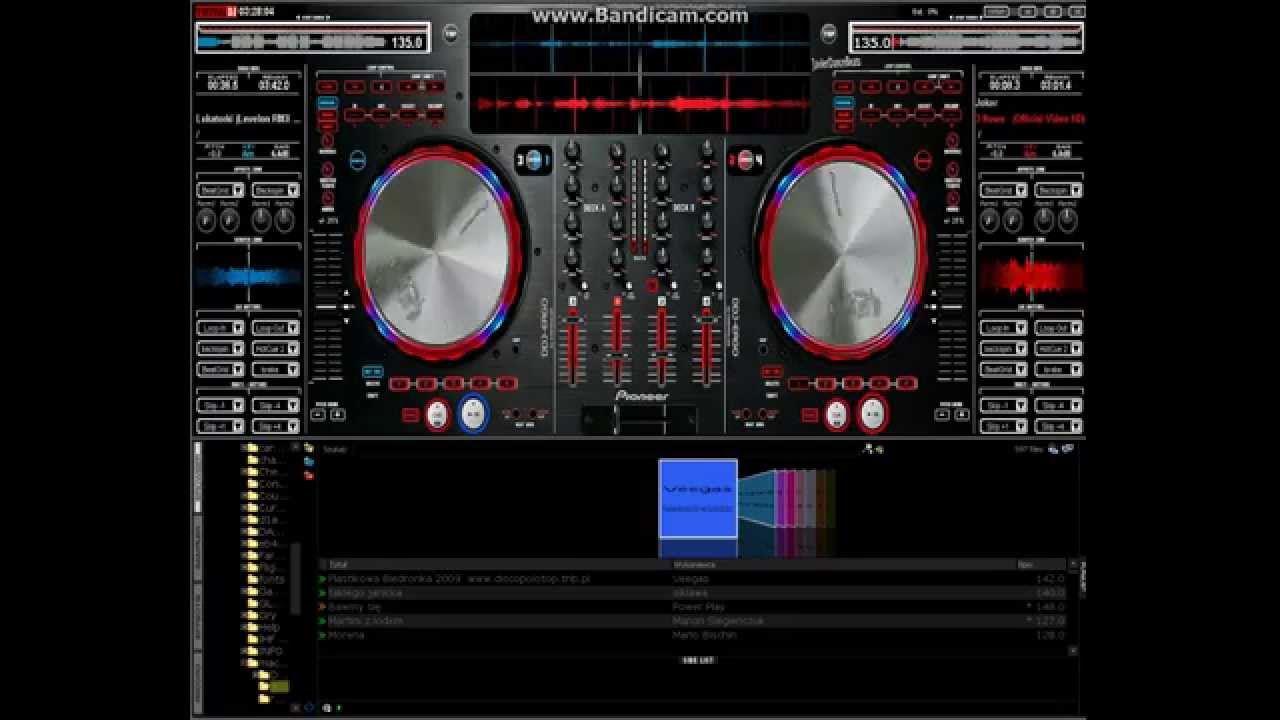Sort tracks by the Tytuł column header

494,565
